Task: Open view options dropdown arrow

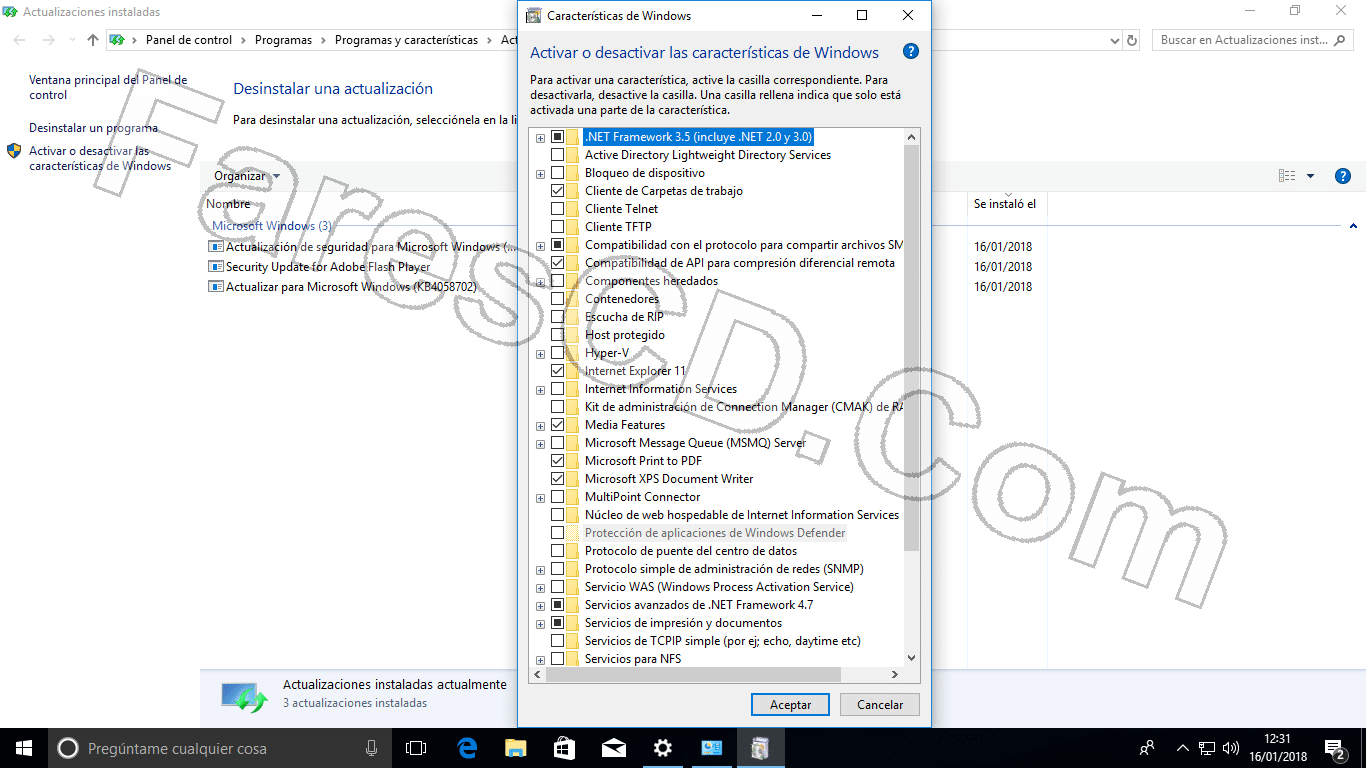Action: coord(1310,176)
